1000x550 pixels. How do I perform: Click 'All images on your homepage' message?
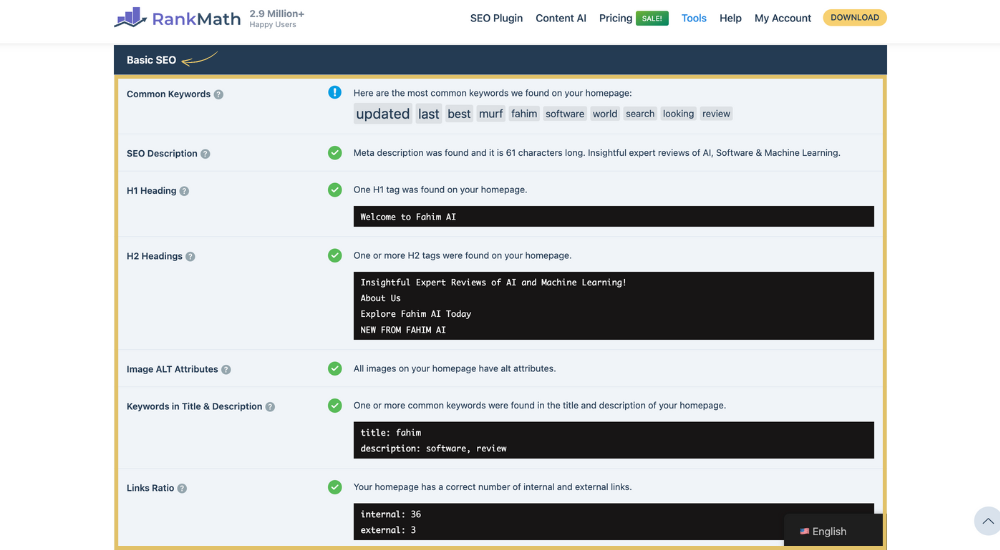pyautogui.click(x=454, y=368)
